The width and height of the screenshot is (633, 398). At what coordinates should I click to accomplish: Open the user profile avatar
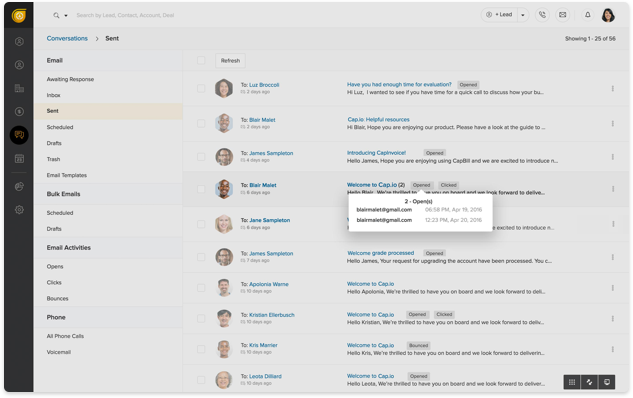608,15
